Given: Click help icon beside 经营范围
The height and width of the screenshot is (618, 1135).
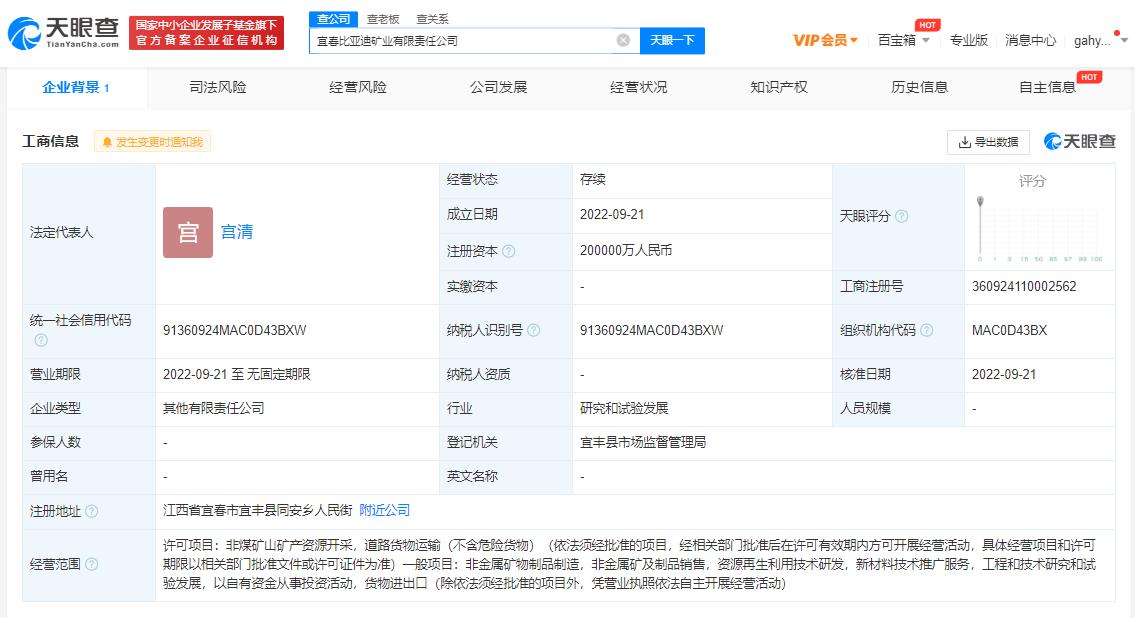Looking at the screenshot, I should pyautogui.click(x=91, y=564).
